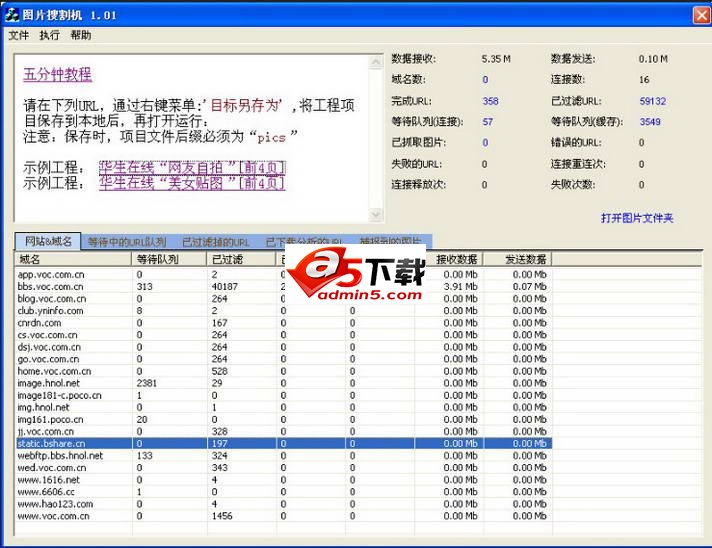Select the img.hnol.net row

point(283,407)
